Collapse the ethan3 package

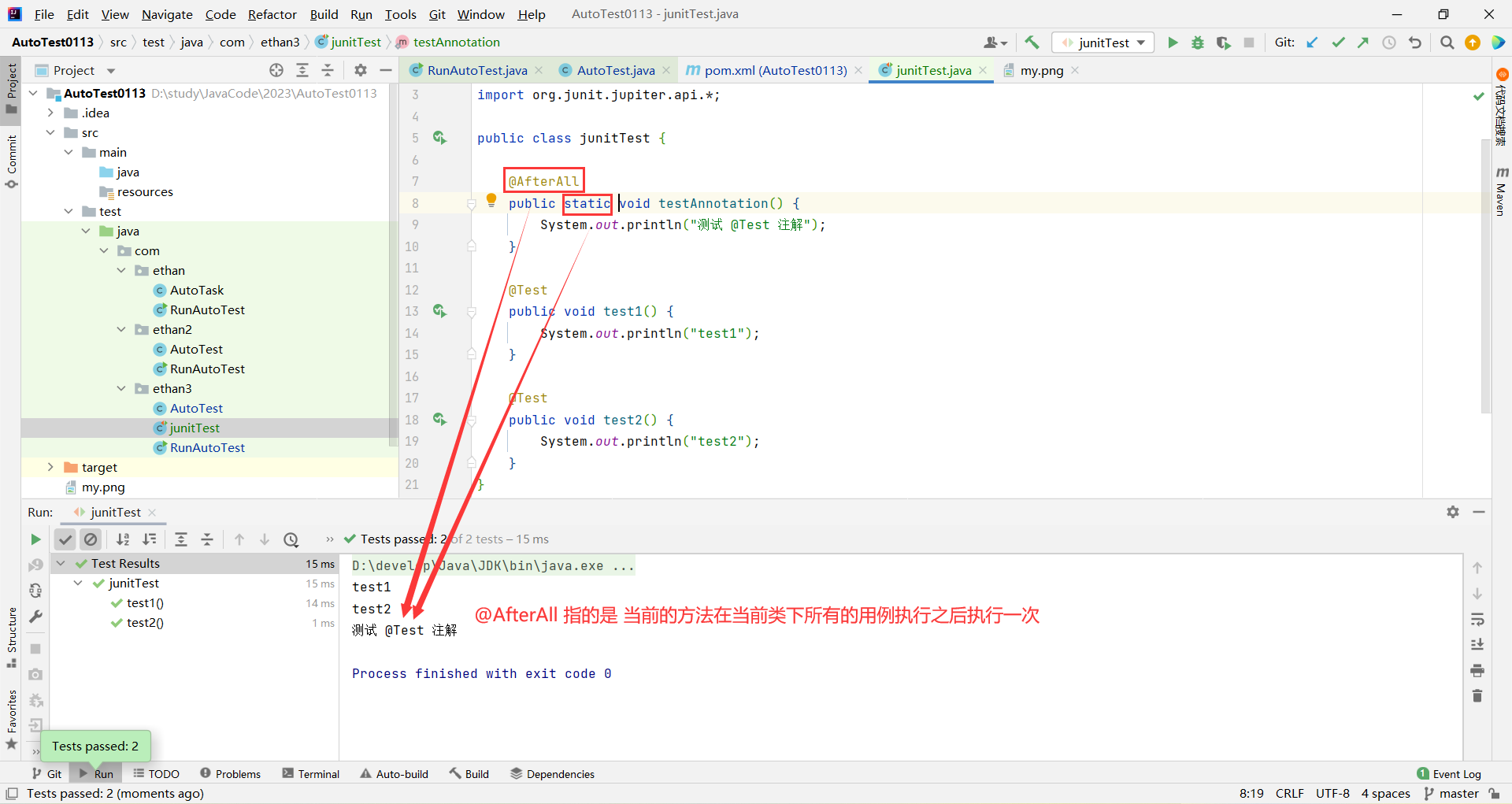click(121, 388)
